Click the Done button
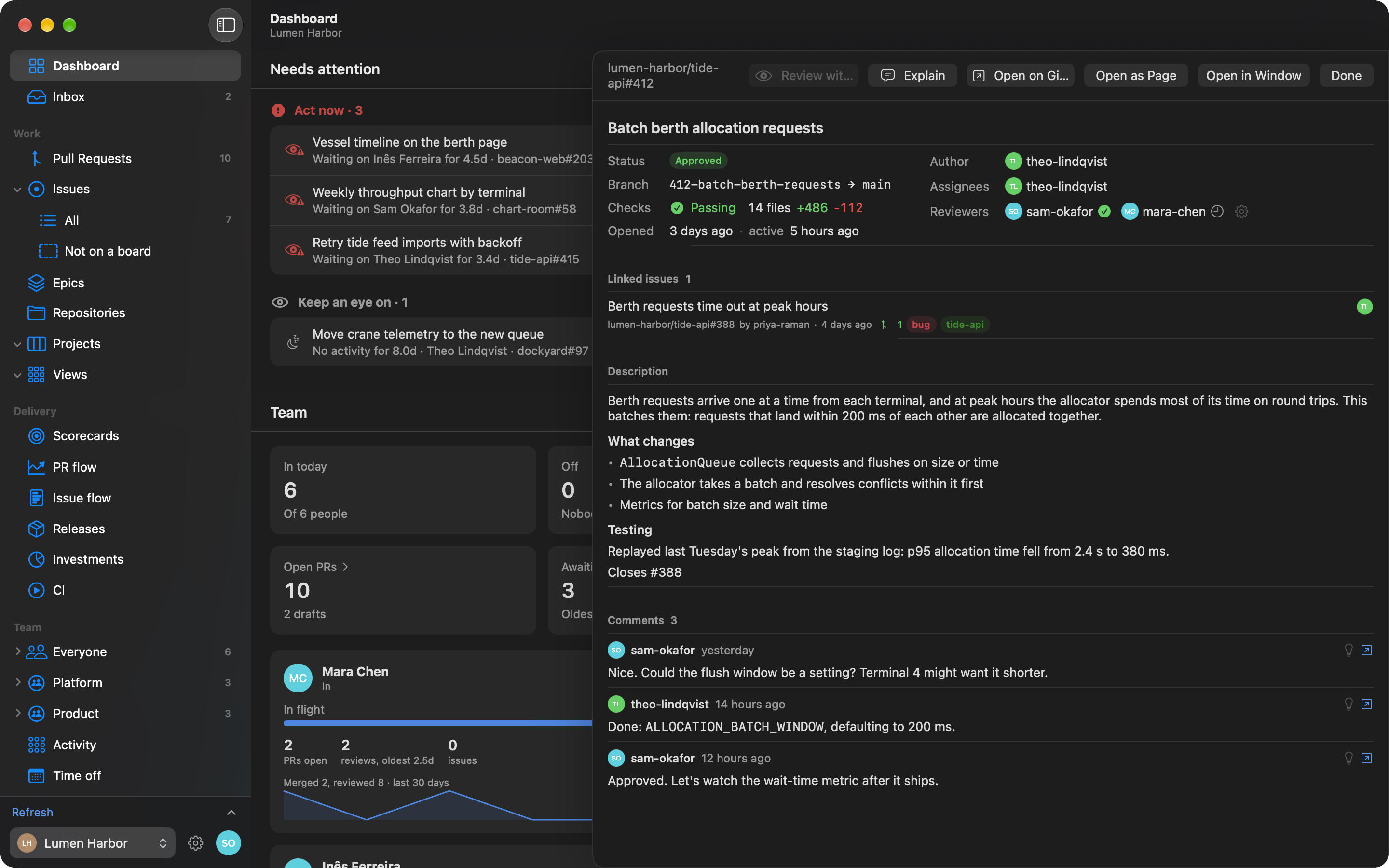 coord(1346,75)
